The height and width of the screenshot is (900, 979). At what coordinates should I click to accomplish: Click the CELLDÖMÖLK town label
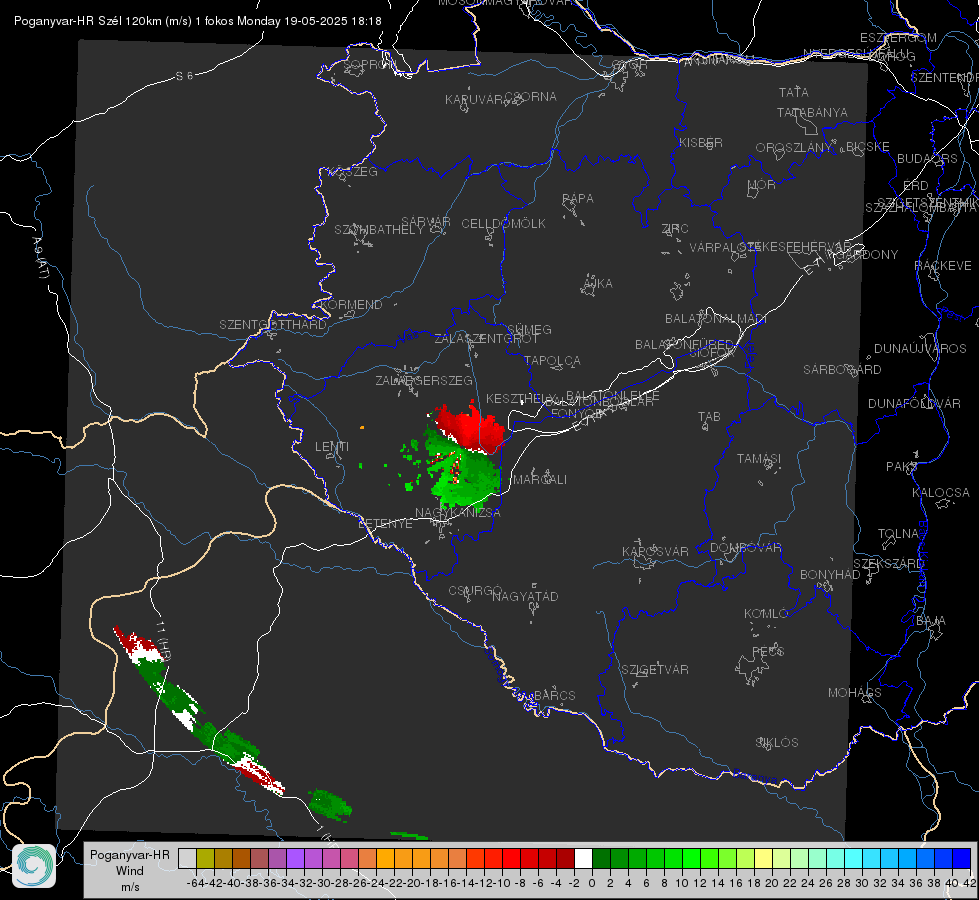(503, 224)
